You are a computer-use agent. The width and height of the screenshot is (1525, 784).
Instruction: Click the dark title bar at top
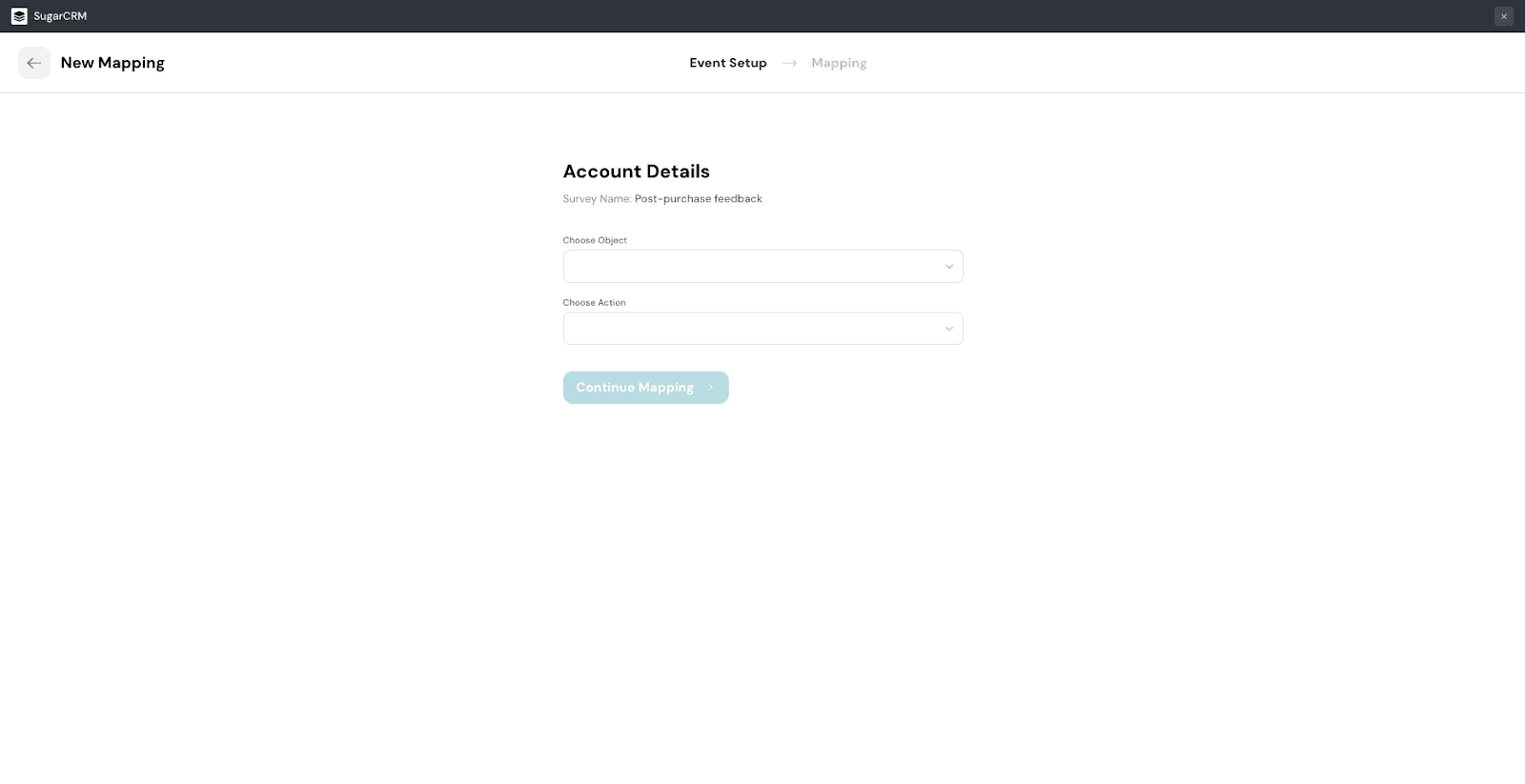pyautogui.click(x=762, y=16)
